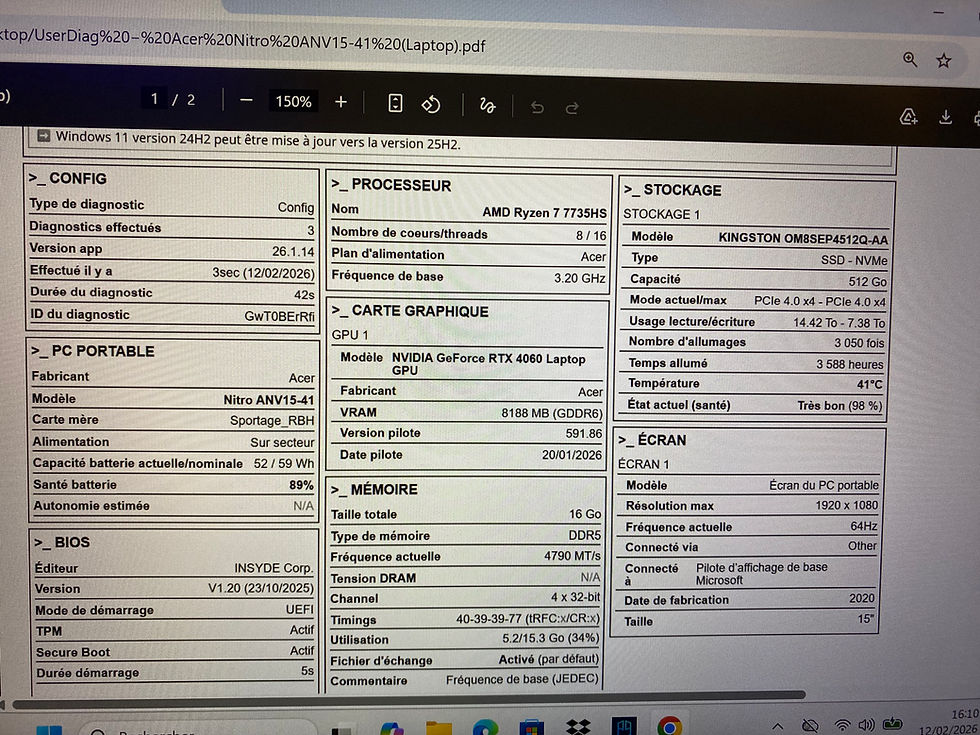Select SSD model KINGSTON OM8SEP4512Q-AA

[x=803, y=239]
